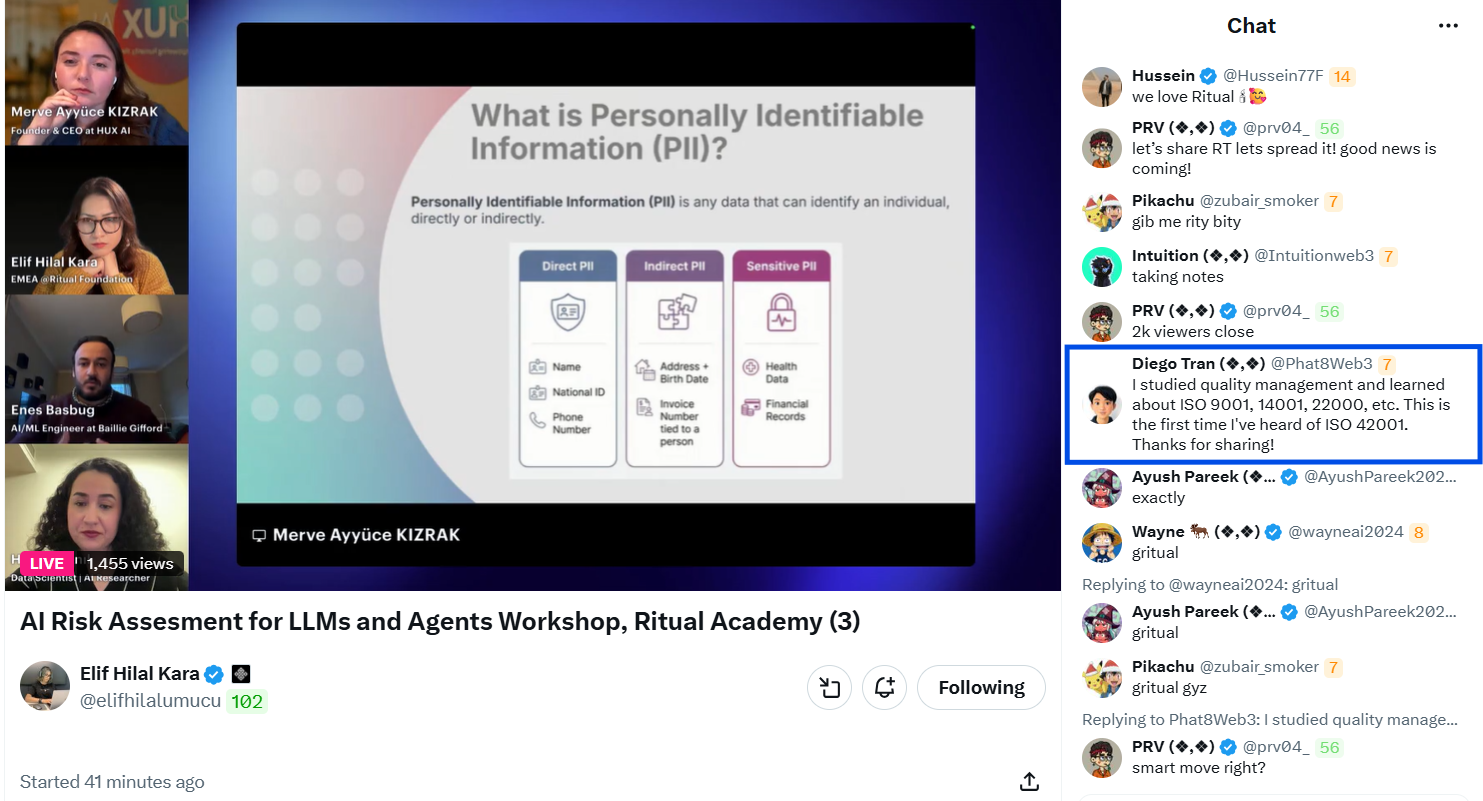Open Elif Hilal Kara's host profile picture

point(45,686)
